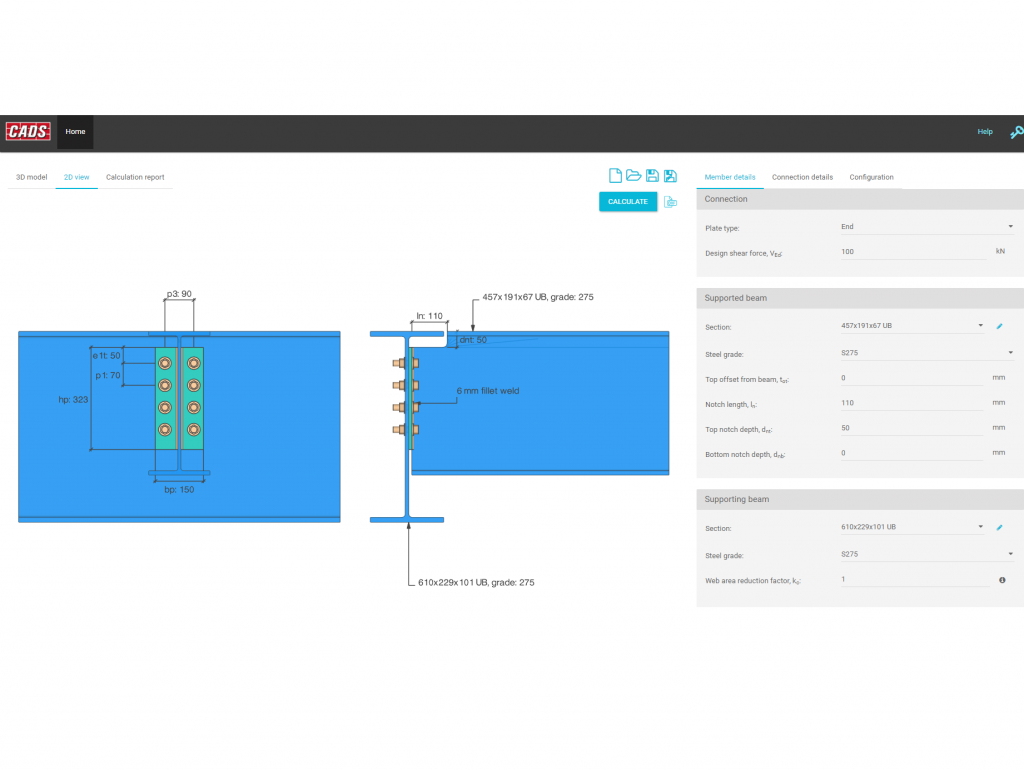Open the settings wrench tool
Image resolution: width=1024 pixels, height=770 pixels.
1016,131
